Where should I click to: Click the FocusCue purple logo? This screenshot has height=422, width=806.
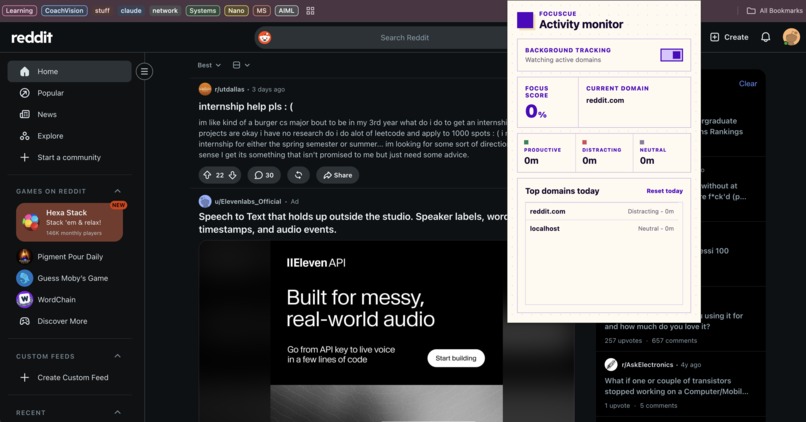click(525, 20)
